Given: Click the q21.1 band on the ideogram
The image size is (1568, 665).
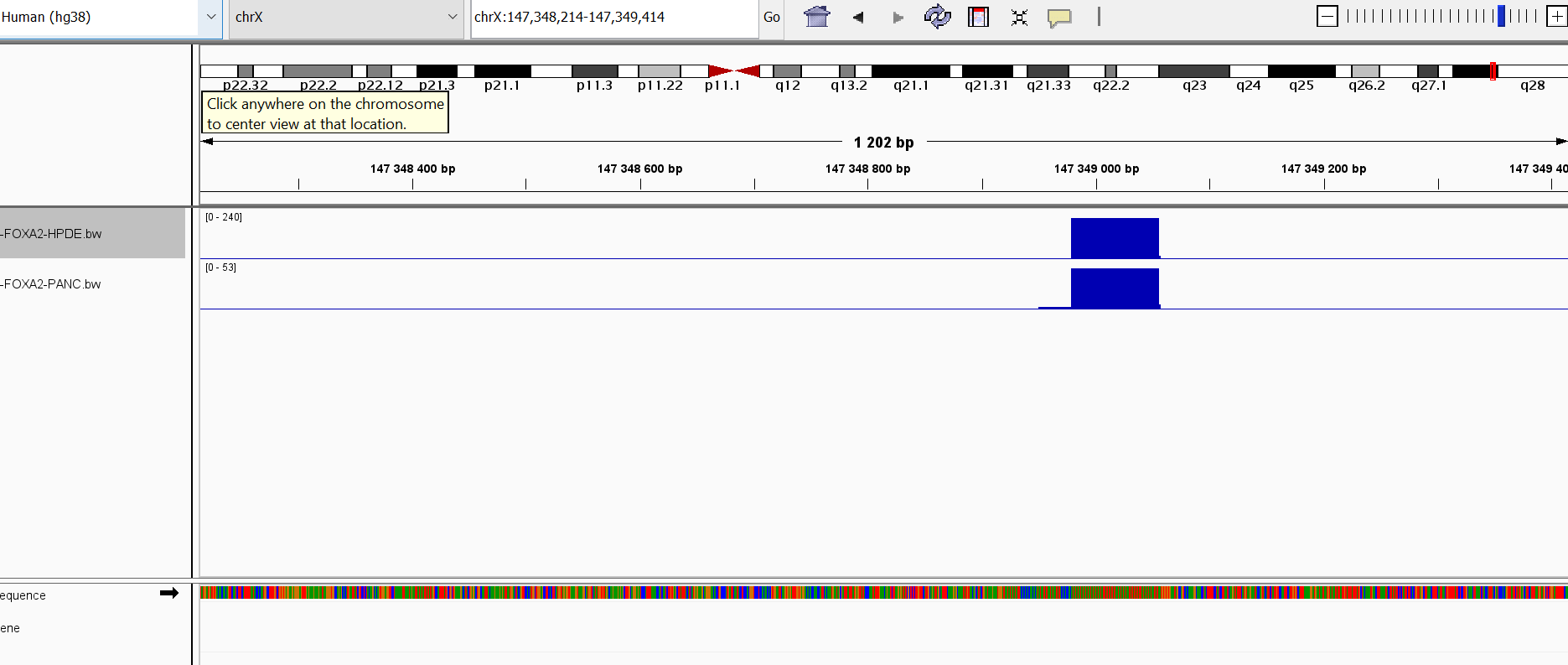Looking at the screenshot, I should coord(911,71).
